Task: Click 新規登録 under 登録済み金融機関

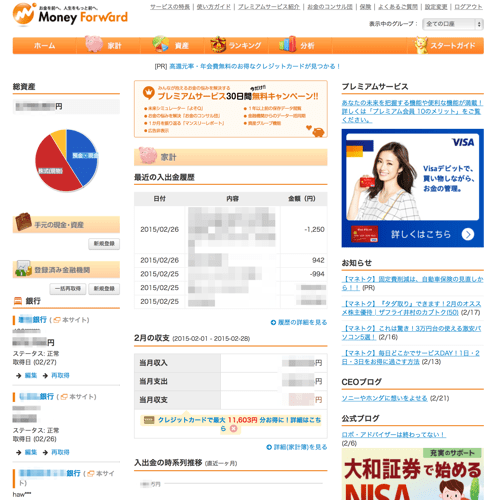Action: pos(104,289)
